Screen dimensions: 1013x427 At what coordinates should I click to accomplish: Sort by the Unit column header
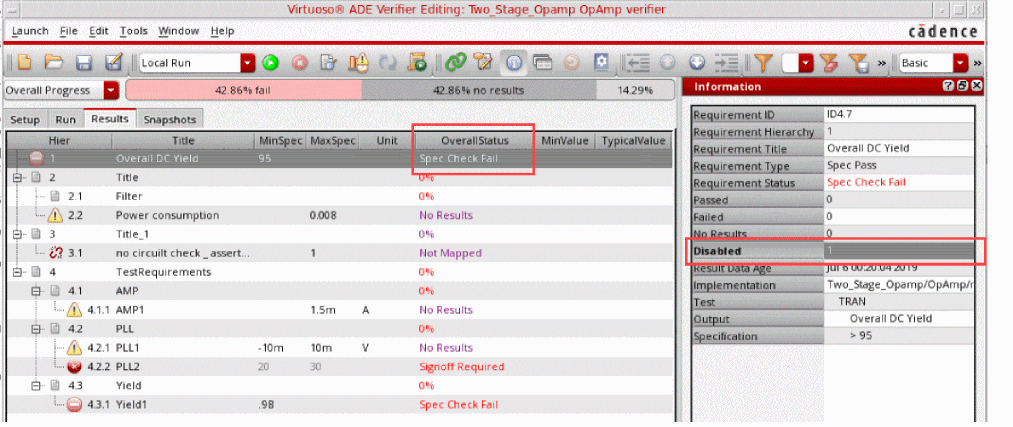click(x=387, y=140)
